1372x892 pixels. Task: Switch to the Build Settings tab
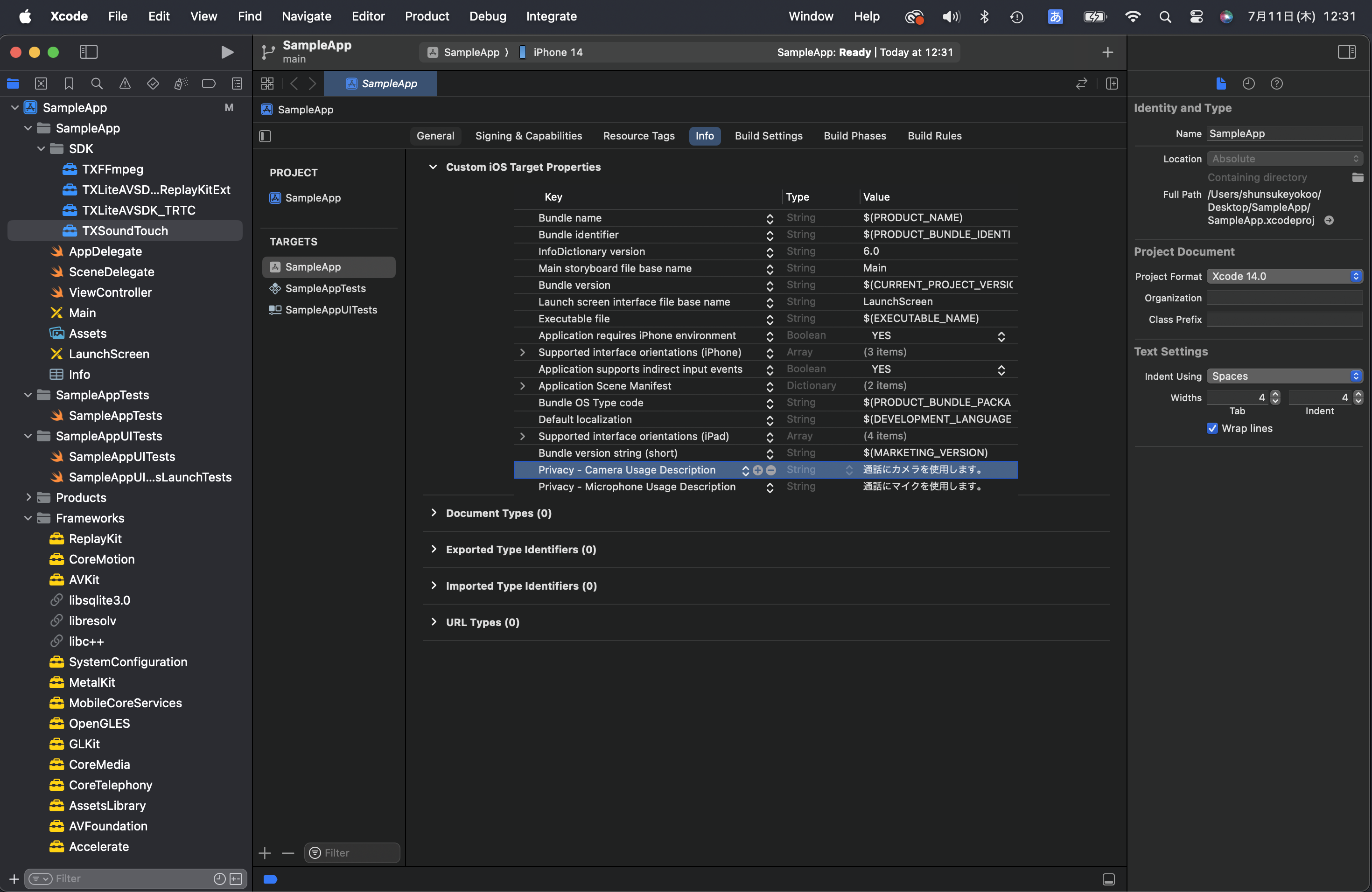coord(768,136)
